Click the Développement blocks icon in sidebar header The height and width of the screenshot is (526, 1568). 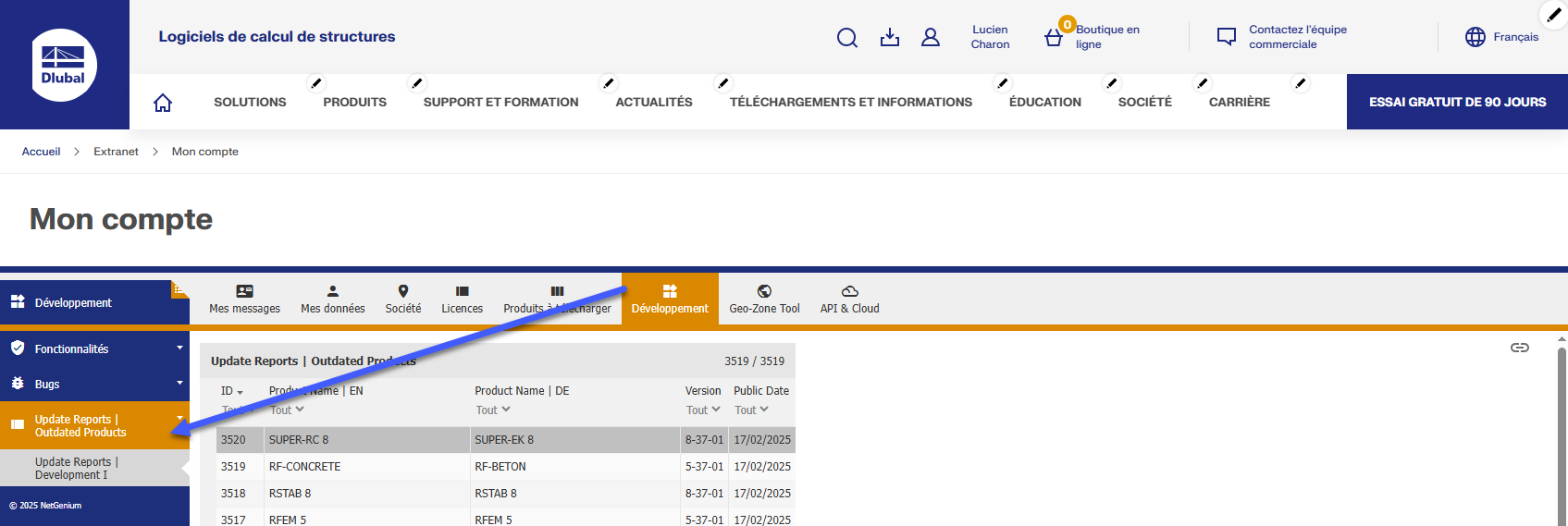18,302
